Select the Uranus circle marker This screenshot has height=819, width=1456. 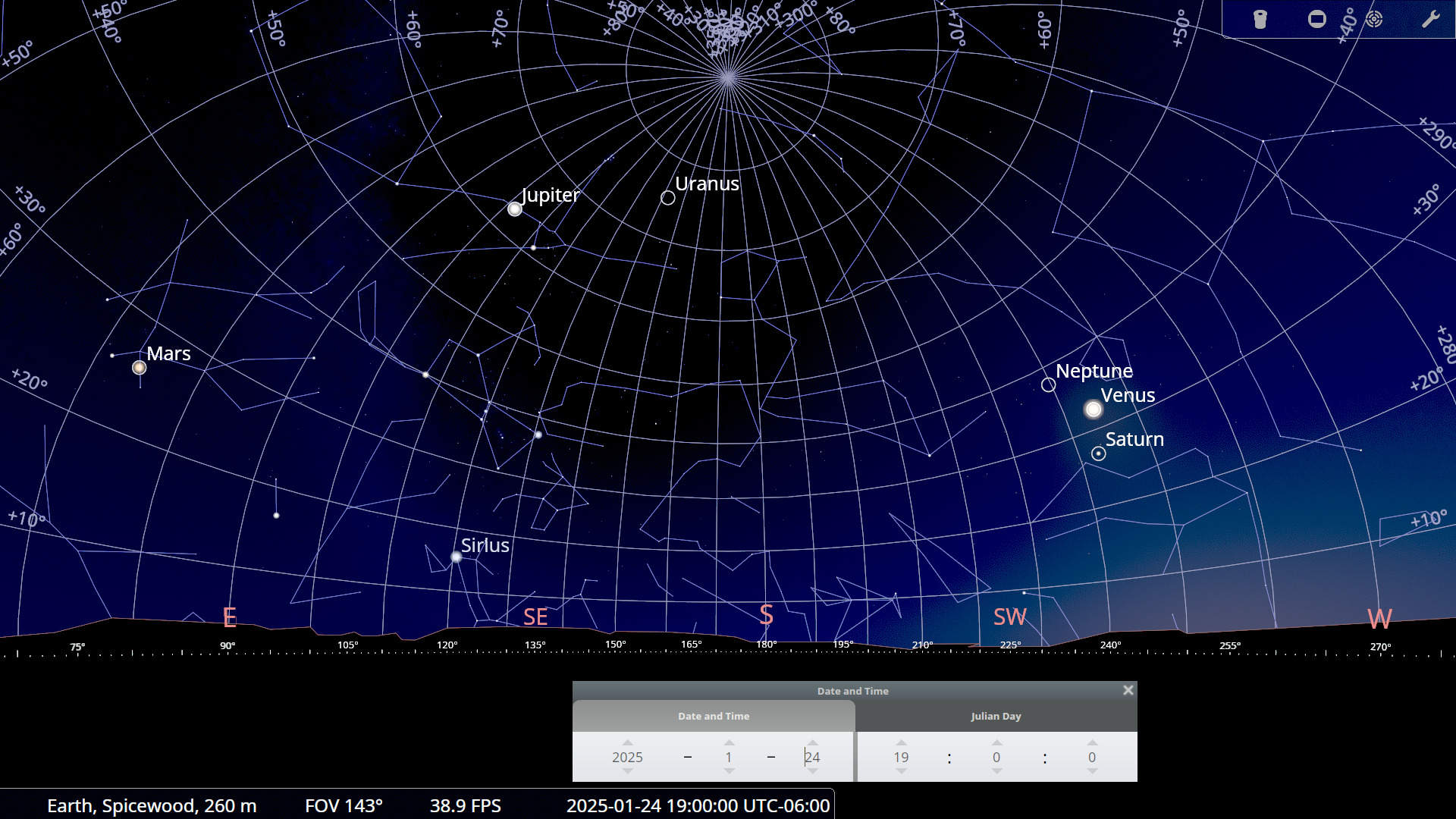(667, 198)
